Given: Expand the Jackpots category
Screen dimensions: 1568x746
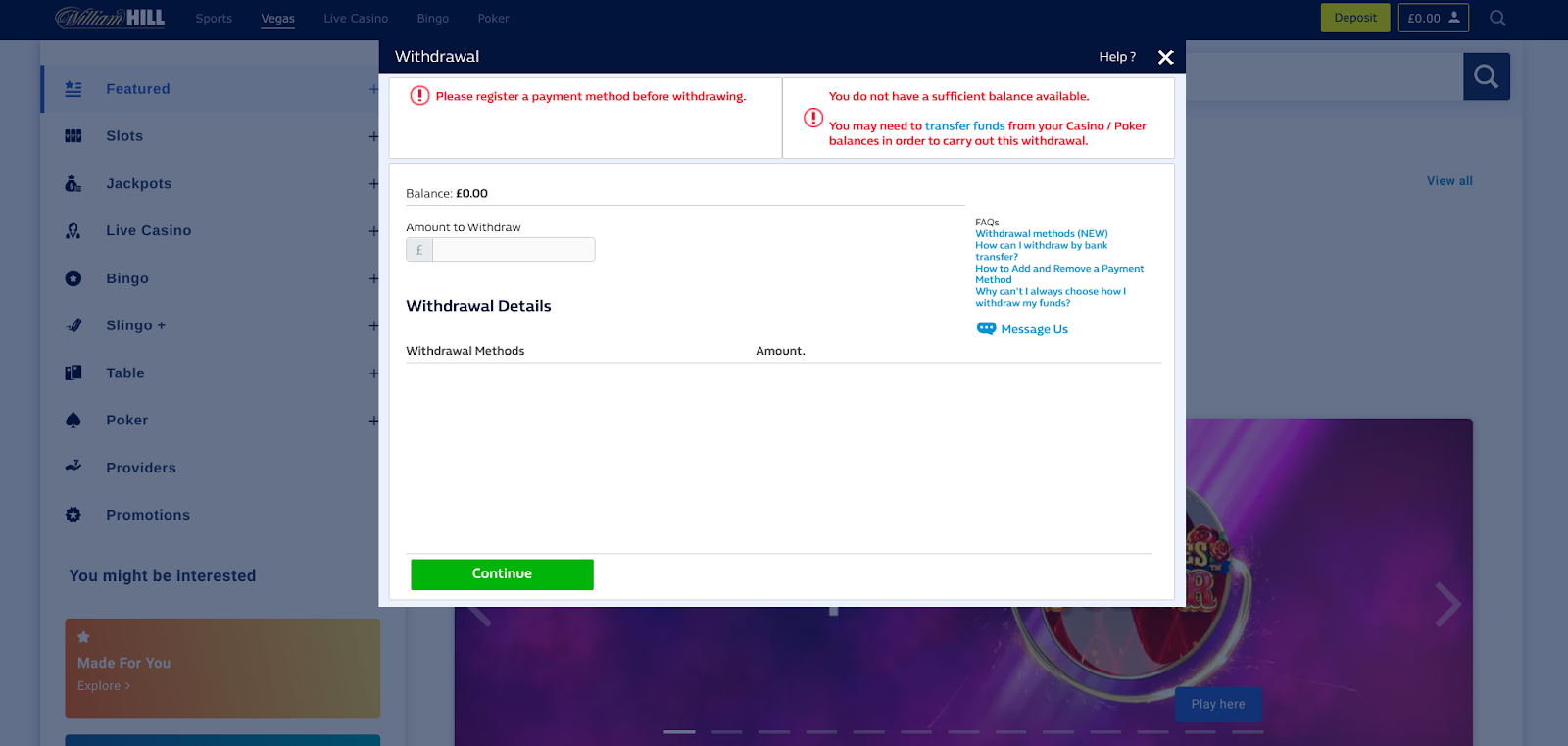Looking at the screenshot, I should 373,183.
